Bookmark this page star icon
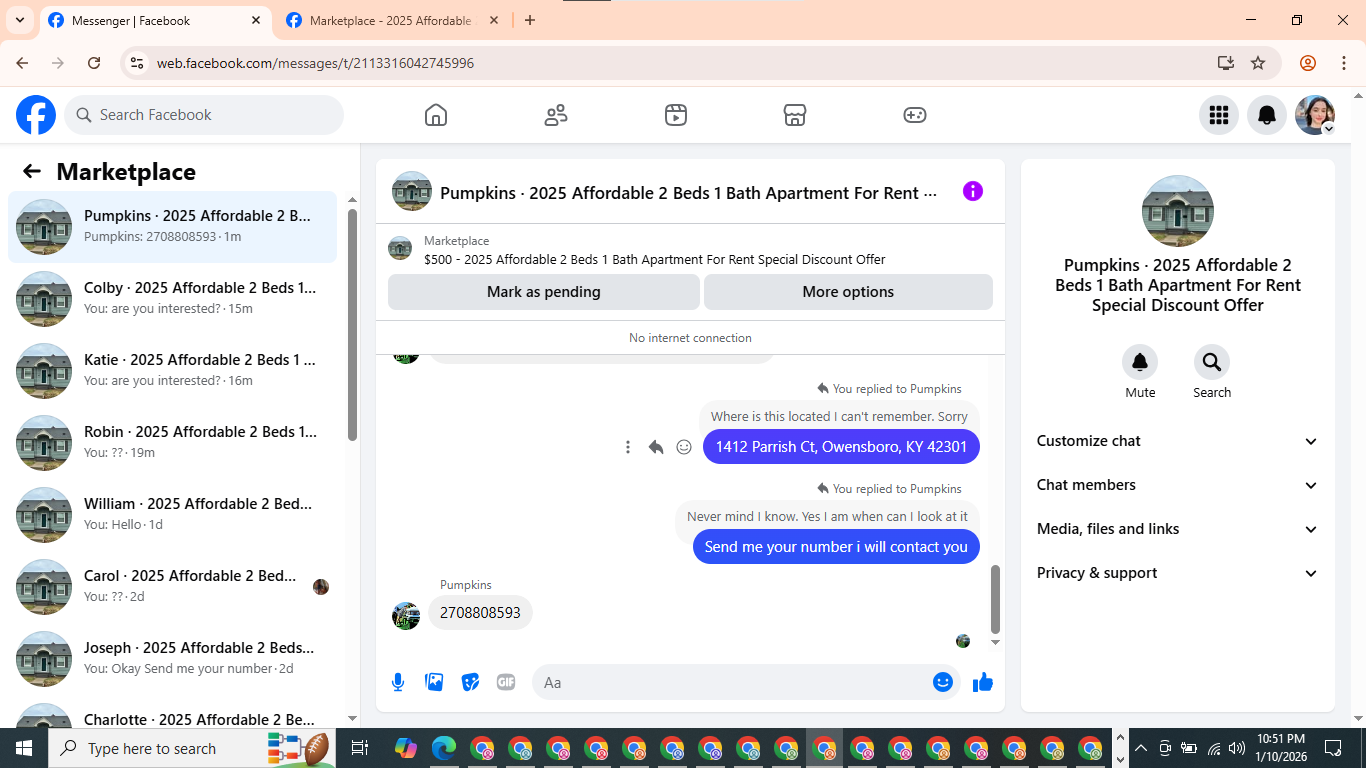1366x768 pixels. point(1258,63)
